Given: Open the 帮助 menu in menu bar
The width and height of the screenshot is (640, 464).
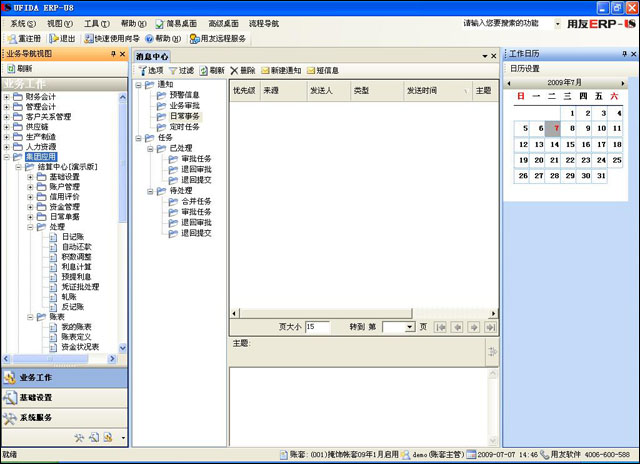Looking at the screenshot, I should point(133,24).
